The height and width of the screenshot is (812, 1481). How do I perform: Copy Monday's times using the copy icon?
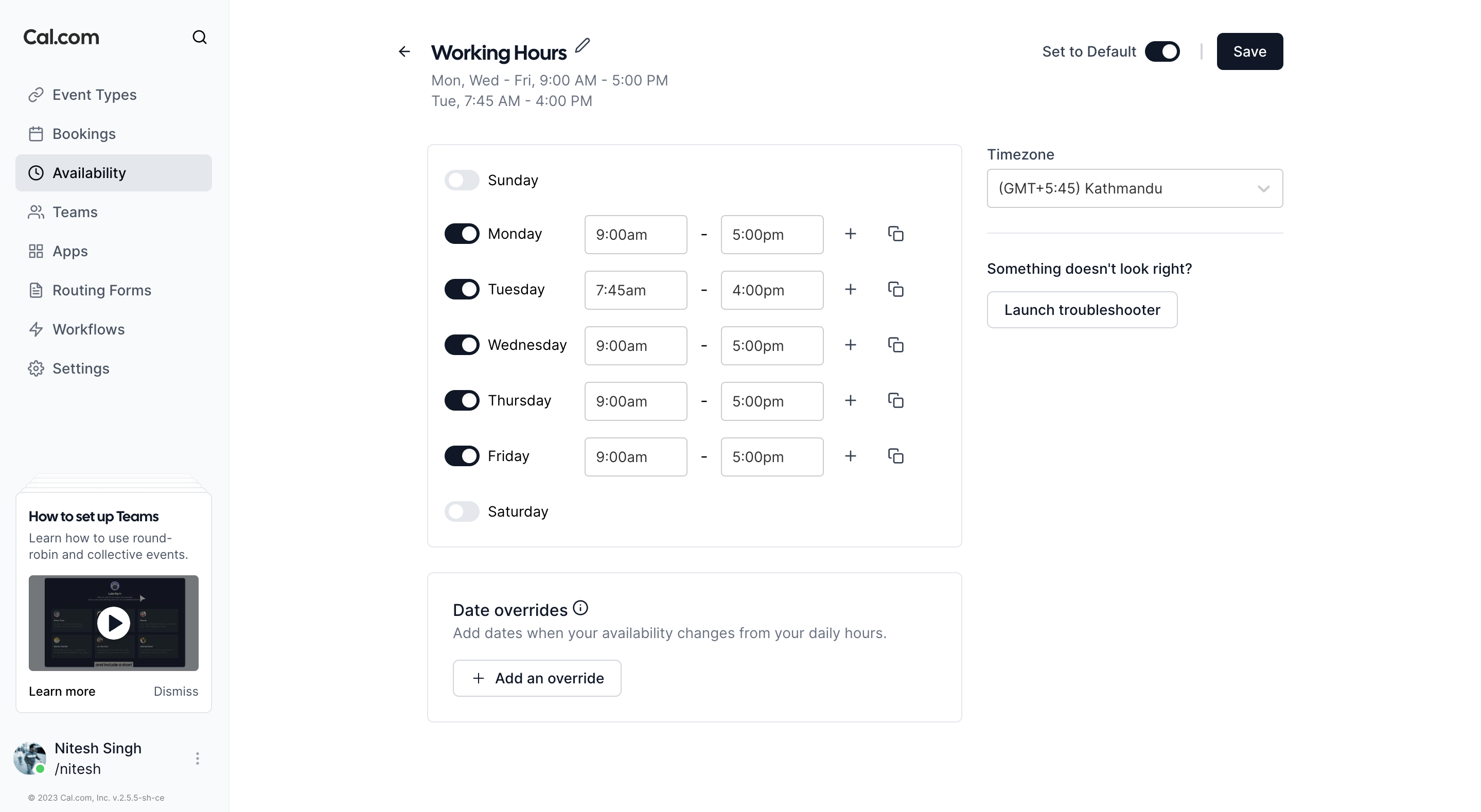coord(895,234)
